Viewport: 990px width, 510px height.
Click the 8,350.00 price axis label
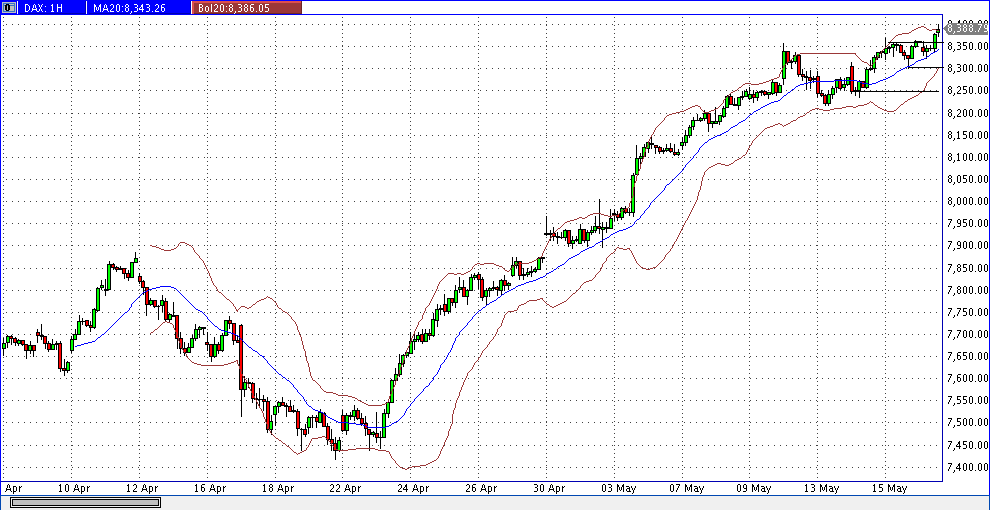(967, 46)
